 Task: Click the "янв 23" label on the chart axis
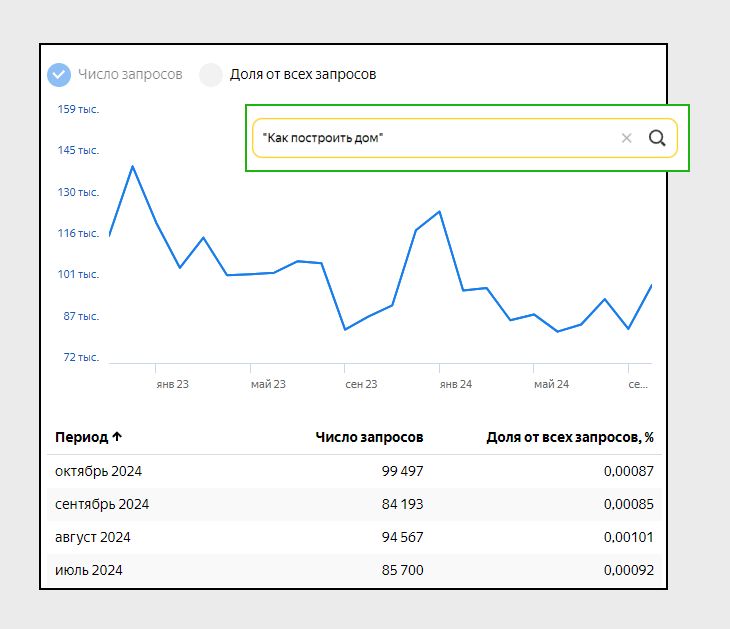(x=172, y=384)
